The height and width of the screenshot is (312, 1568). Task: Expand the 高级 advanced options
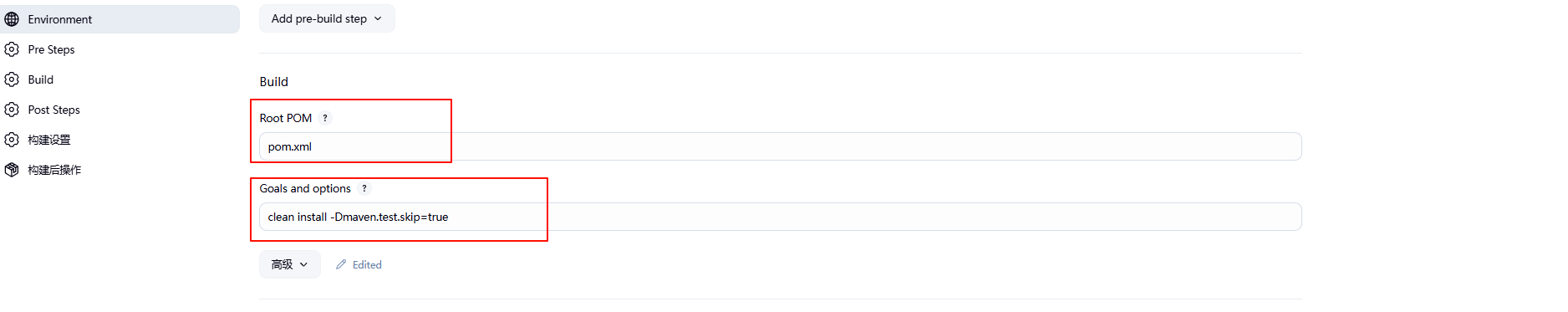pyautogui.click(x=289, y=264)
